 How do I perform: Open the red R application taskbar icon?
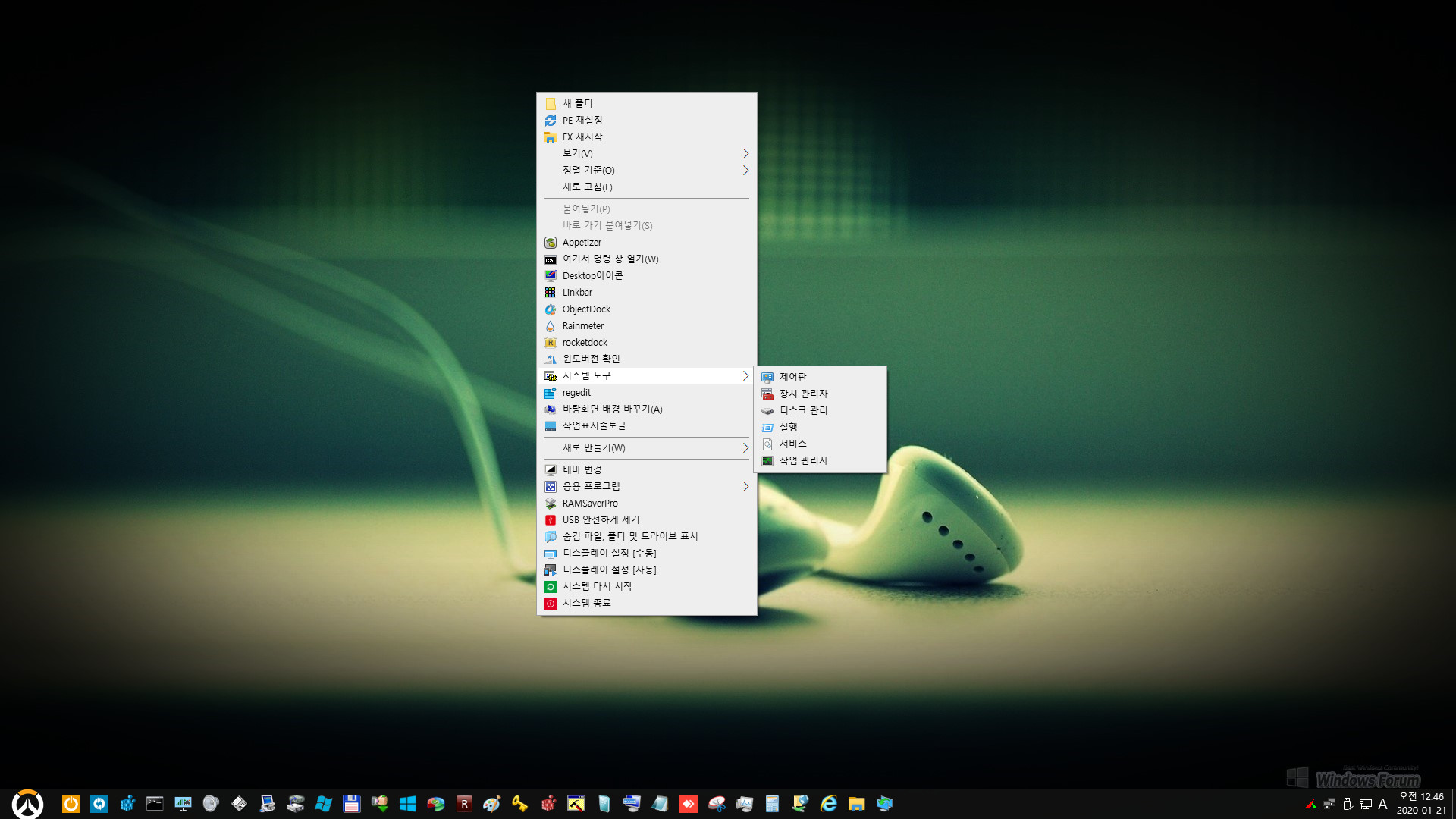pos(464,804)
